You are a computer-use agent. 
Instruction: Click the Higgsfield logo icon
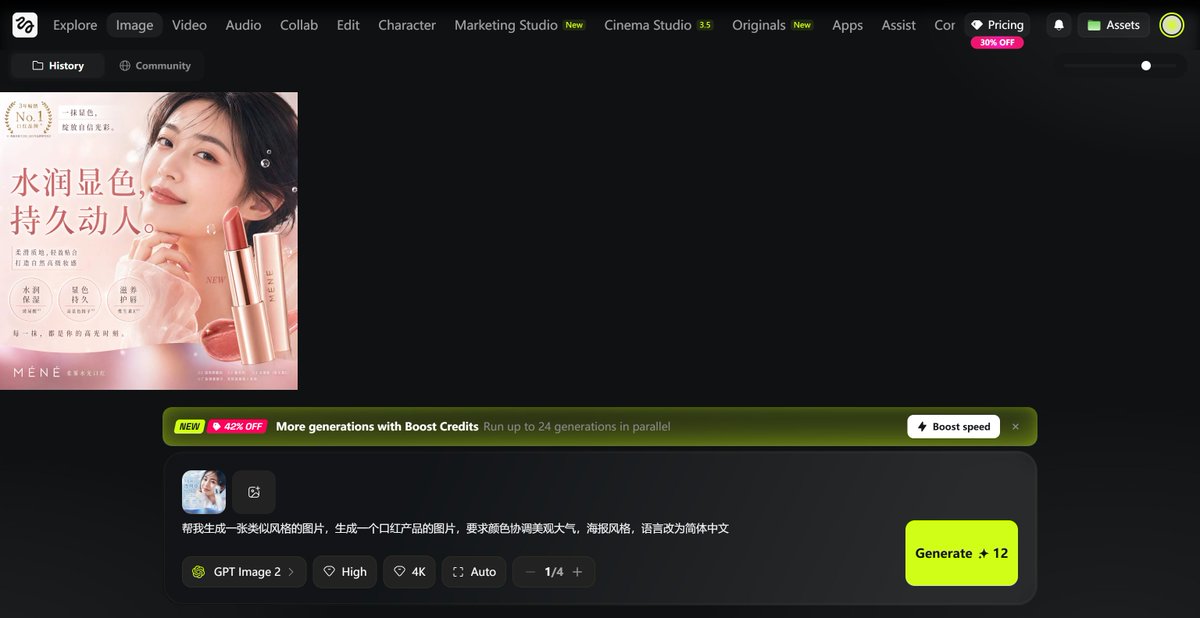click(25, 25)
